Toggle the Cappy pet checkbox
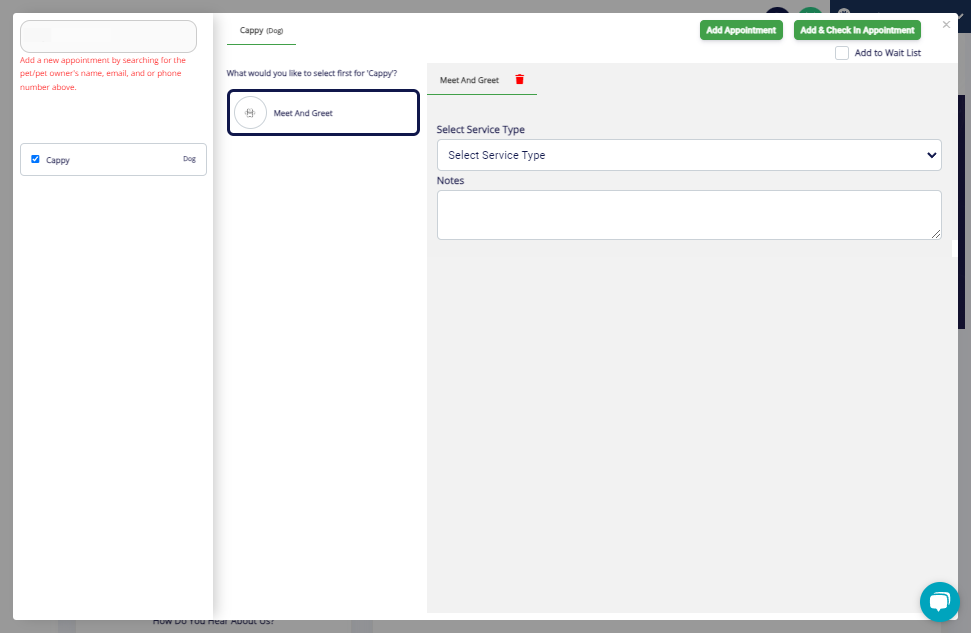Screen dimensions: 971x633 pyautogui.click(x=35, y=159)
